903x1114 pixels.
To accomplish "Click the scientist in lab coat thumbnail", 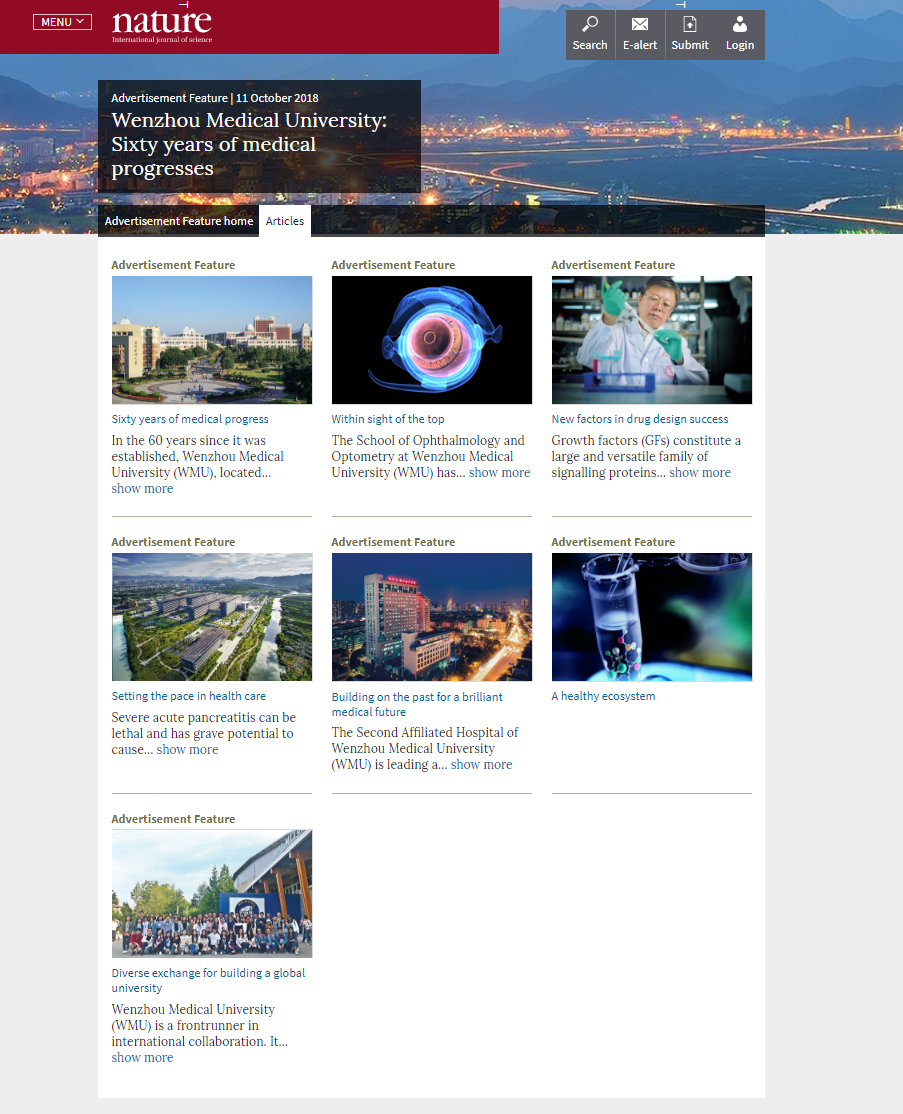I will (x=652, y=340).
